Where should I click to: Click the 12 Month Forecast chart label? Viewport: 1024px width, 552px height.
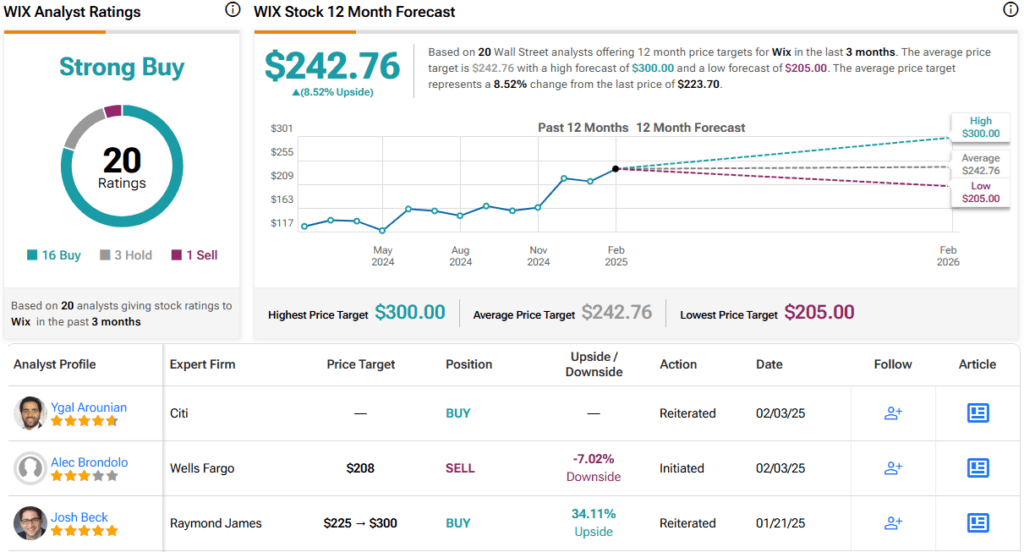pos(690,127)
